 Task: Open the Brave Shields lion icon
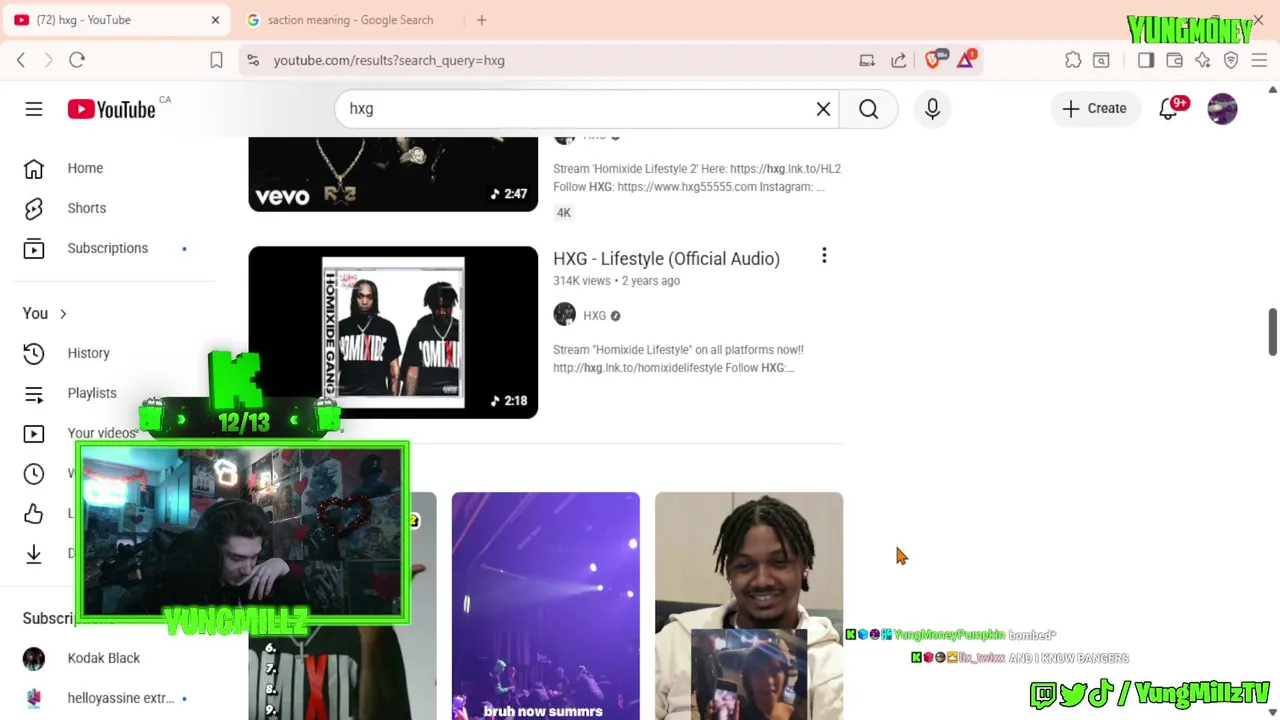933,60
